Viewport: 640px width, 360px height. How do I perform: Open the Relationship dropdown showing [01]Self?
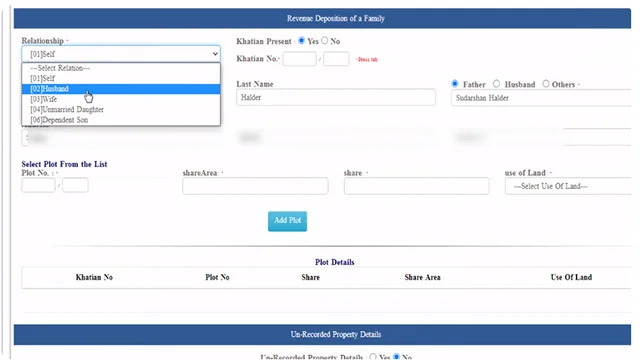[121, 54]
